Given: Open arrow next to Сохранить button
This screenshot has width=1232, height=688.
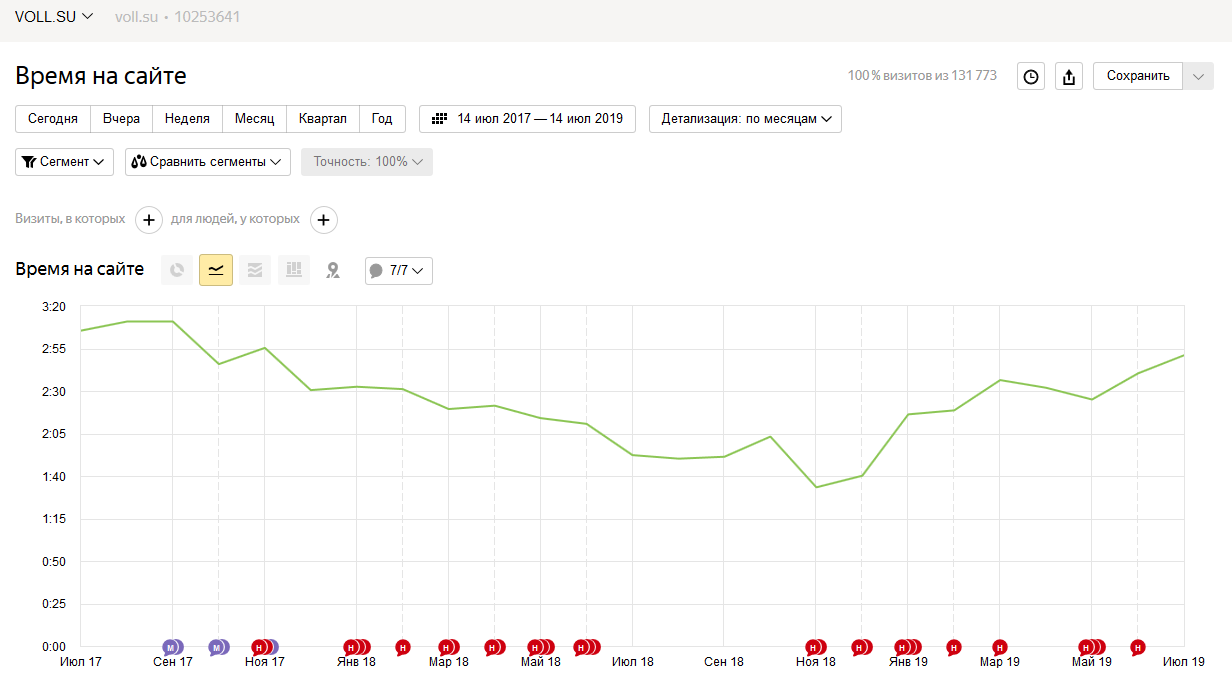Looking at the screenshot, I should pyautogui.click(x=1198, y=76).
